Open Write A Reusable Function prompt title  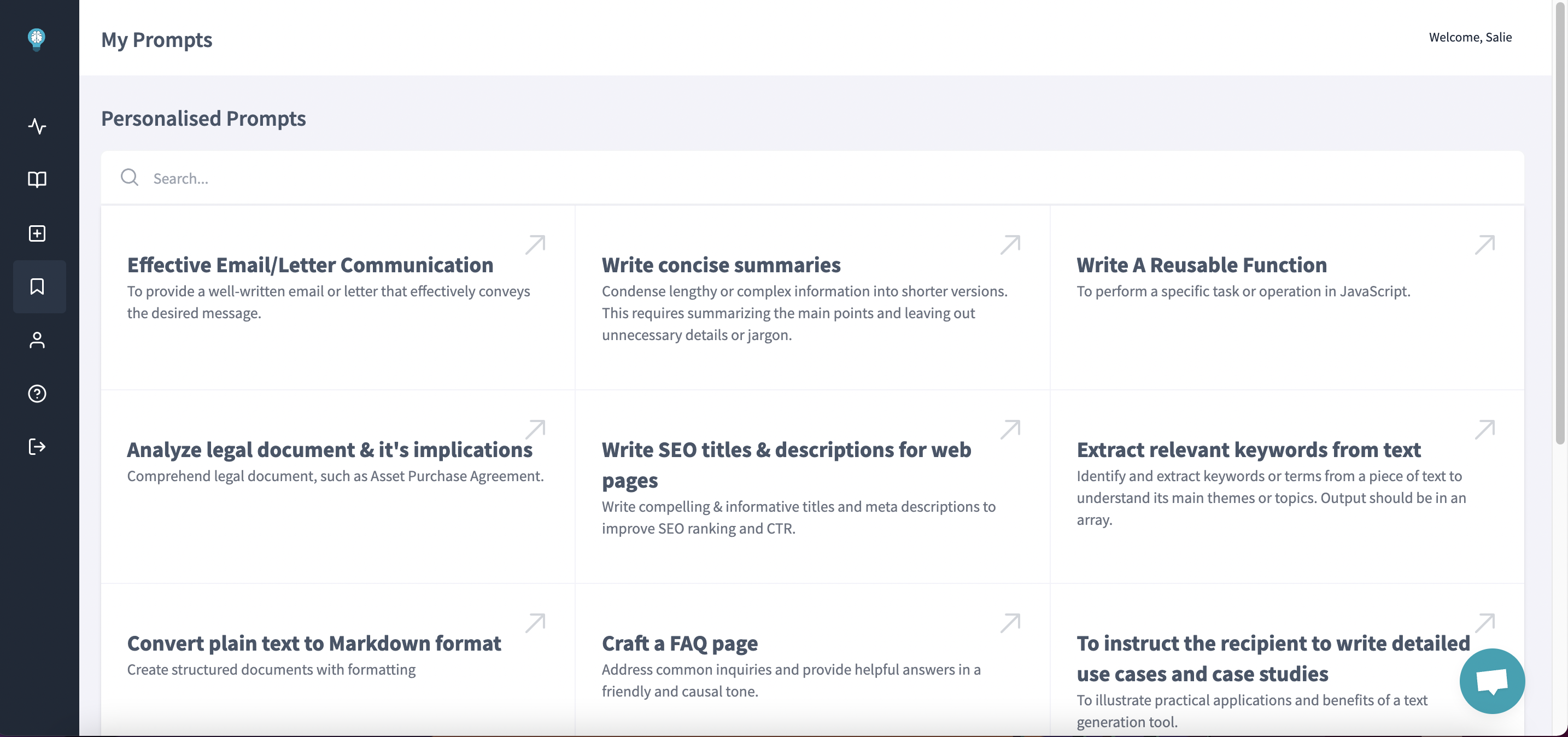point(1201,265)
